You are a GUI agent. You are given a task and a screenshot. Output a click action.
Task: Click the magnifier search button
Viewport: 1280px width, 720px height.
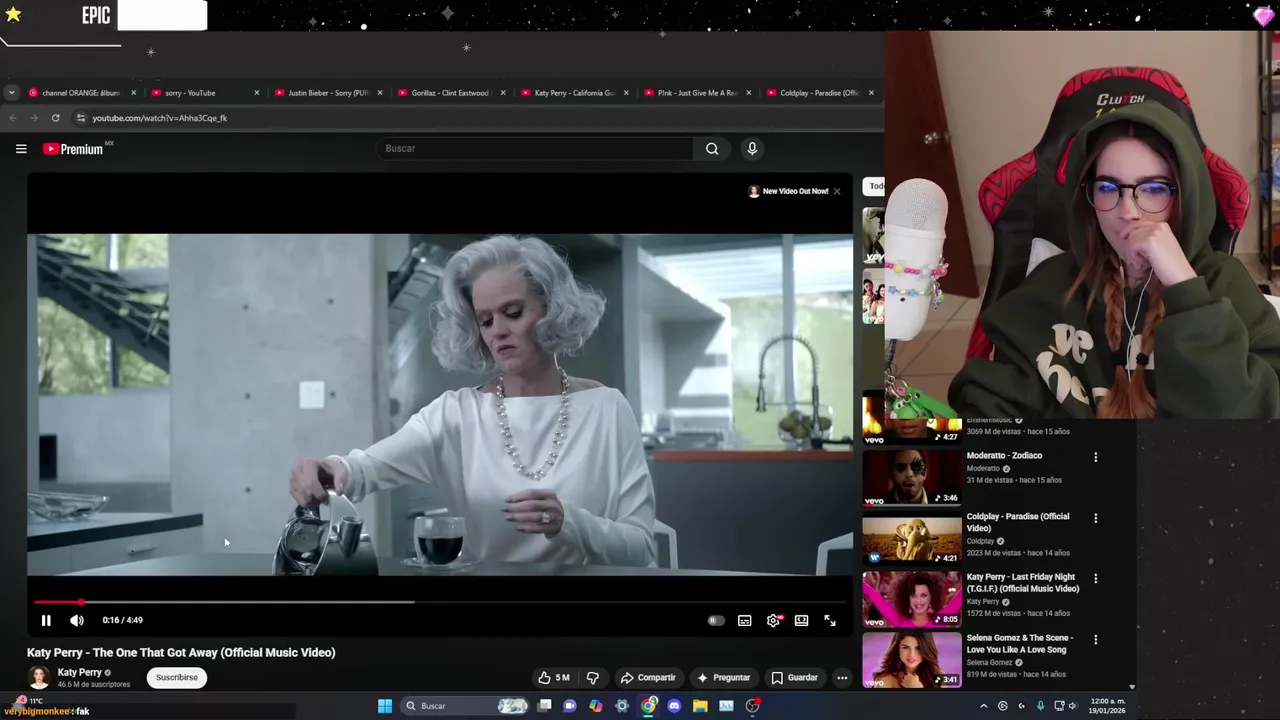(712, 149)
